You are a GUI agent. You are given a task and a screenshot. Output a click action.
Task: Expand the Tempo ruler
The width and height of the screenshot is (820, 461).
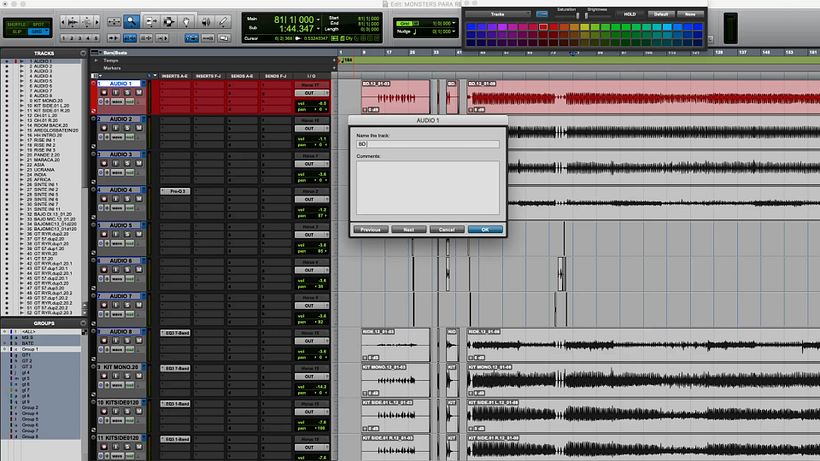[x=96, y=61]
